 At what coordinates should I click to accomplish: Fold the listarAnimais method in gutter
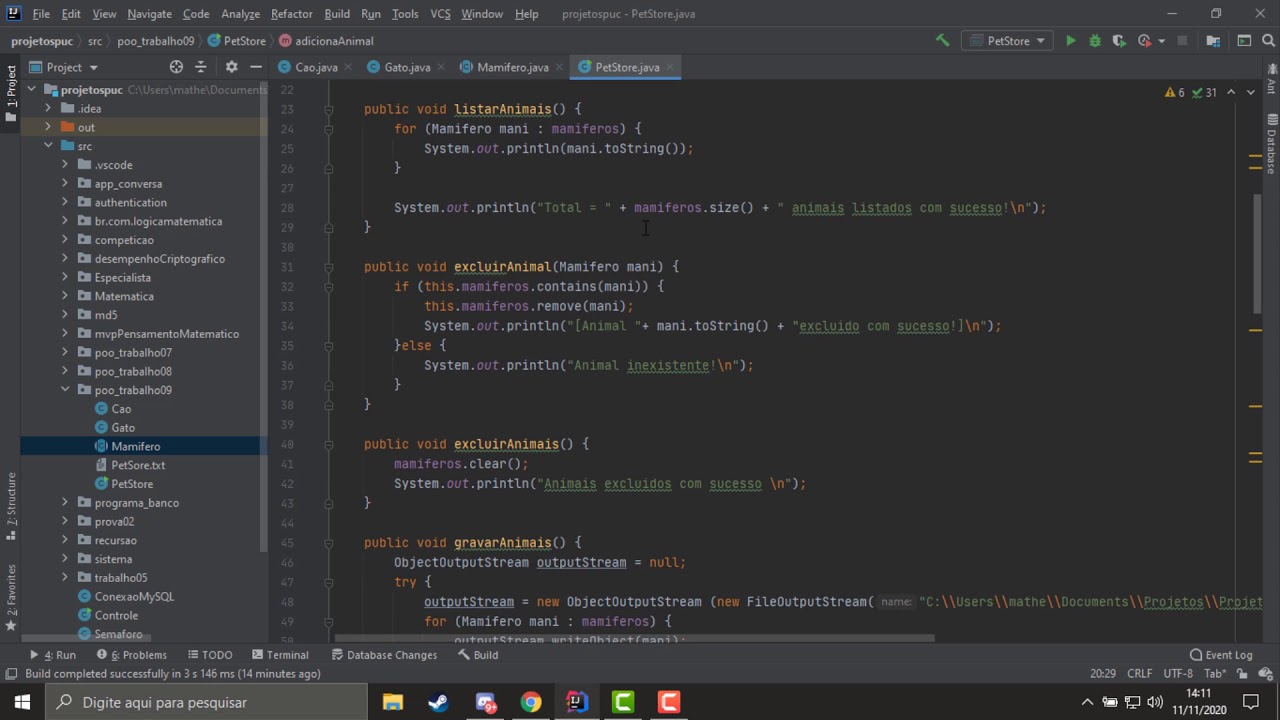tap(328, 109)
